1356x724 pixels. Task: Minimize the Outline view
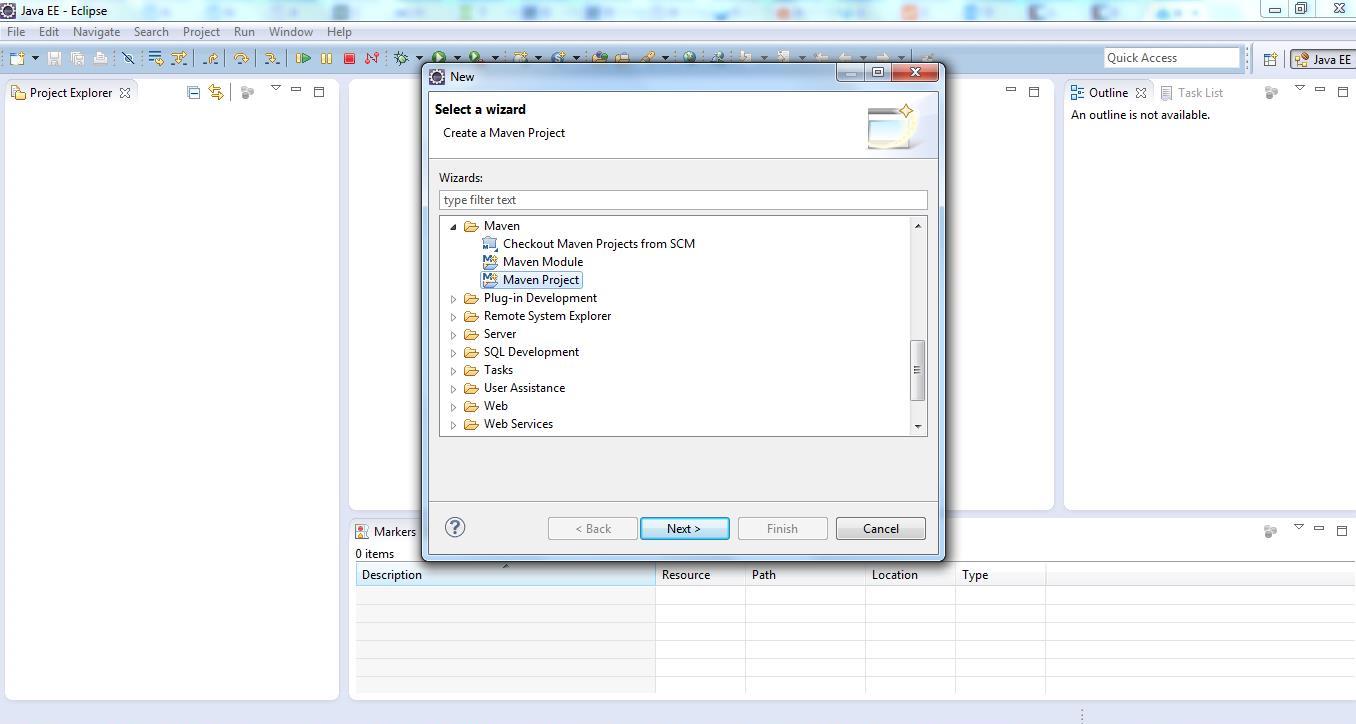click(1320, 90)
